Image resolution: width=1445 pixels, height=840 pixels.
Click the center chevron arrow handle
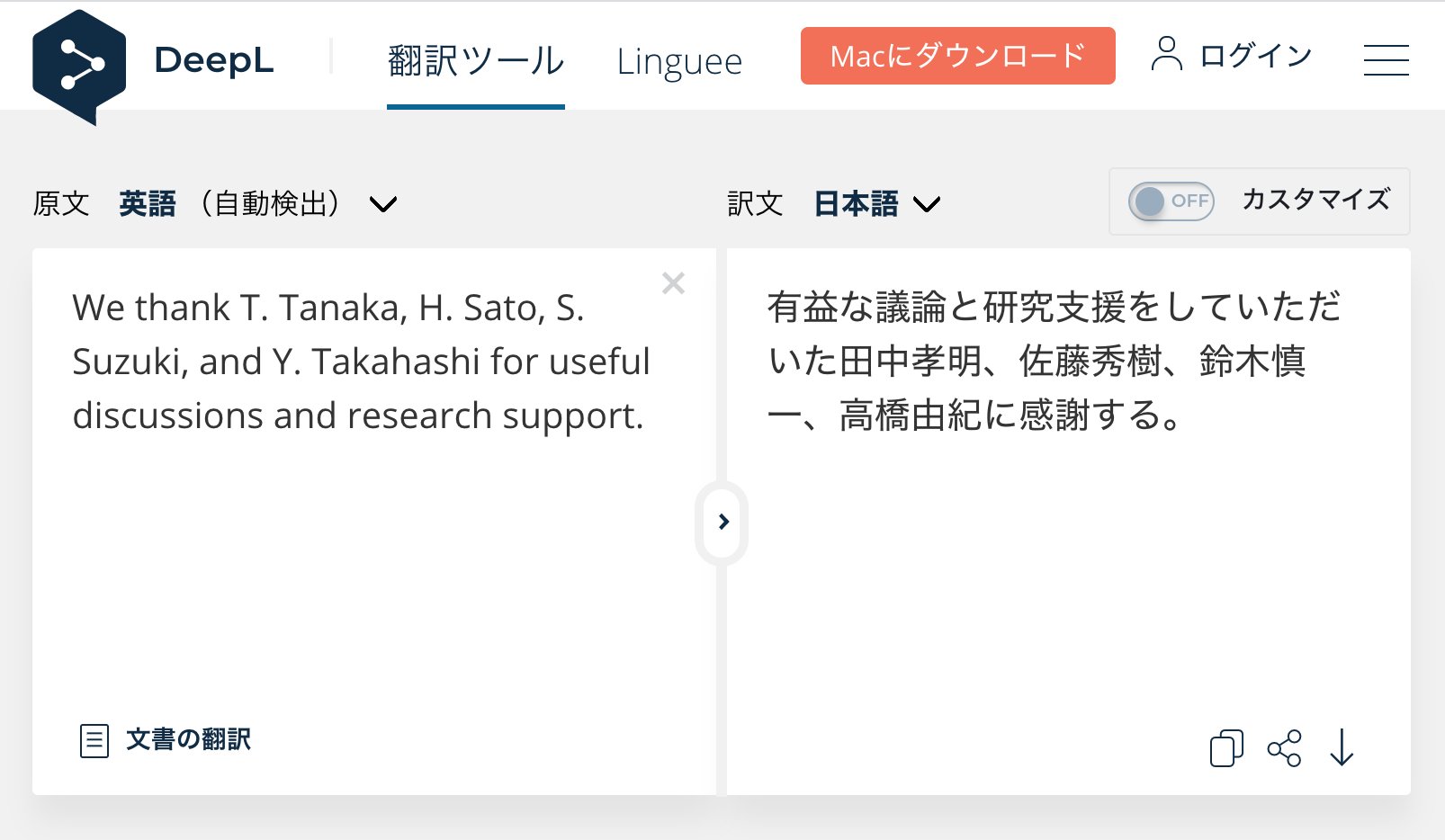tap(722, 523)
